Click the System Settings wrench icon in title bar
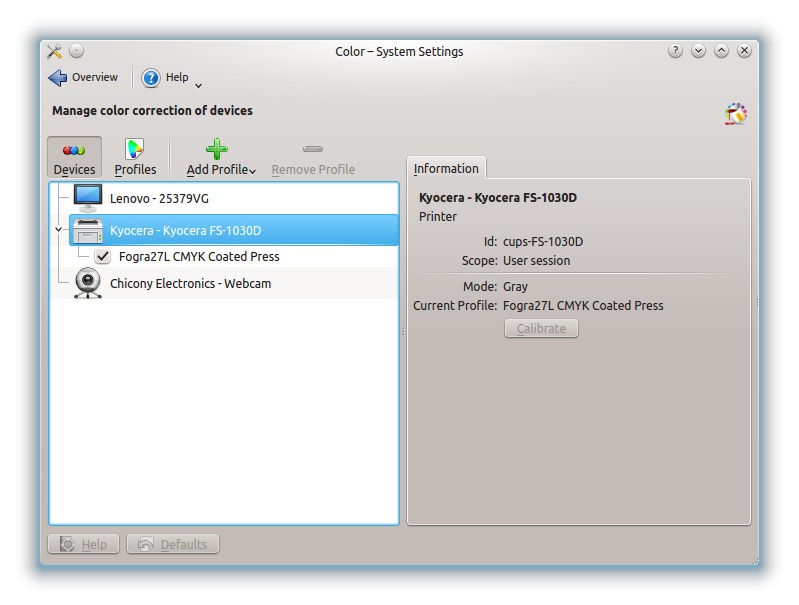799x605 pixels. tap(54, 51)
